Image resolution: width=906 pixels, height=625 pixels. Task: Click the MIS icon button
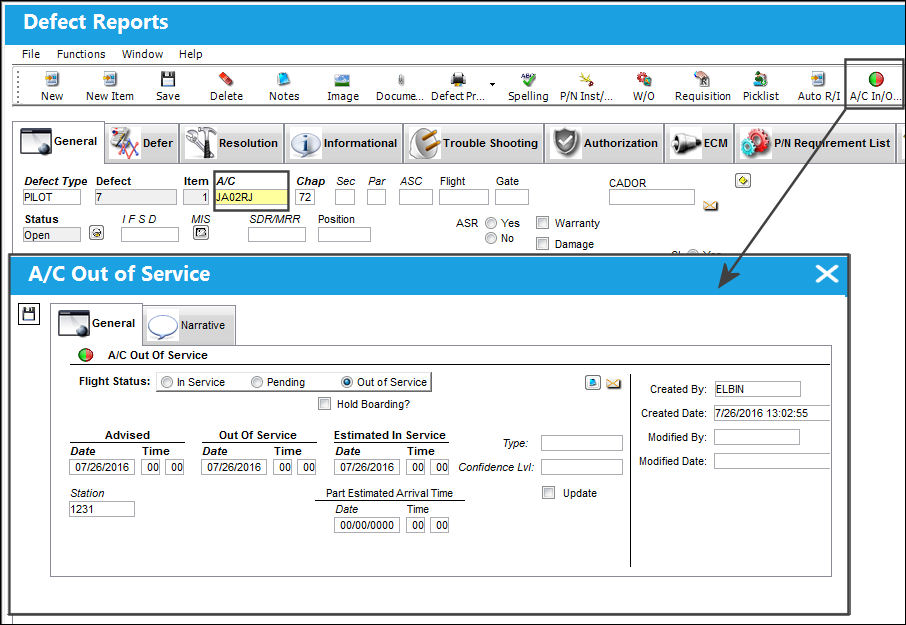pyautogui.click(x=200, y=232)
